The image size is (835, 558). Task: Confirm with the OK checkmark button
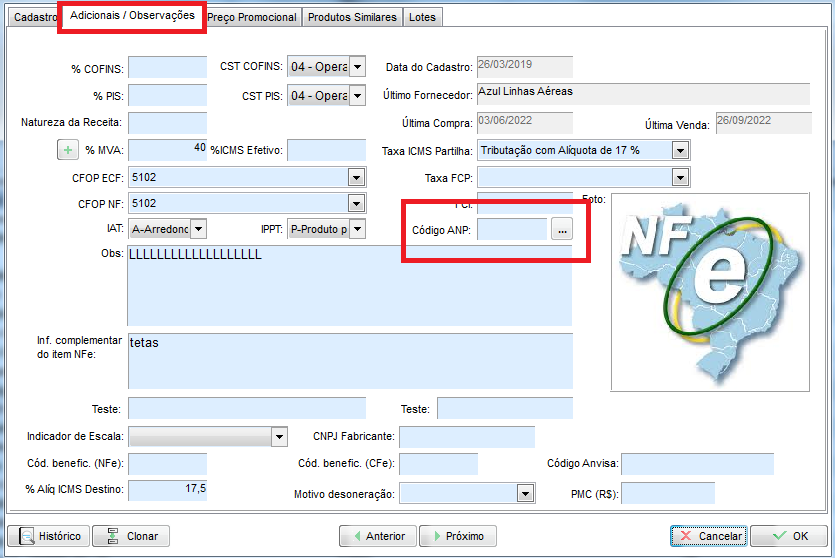tap(788, 536)
